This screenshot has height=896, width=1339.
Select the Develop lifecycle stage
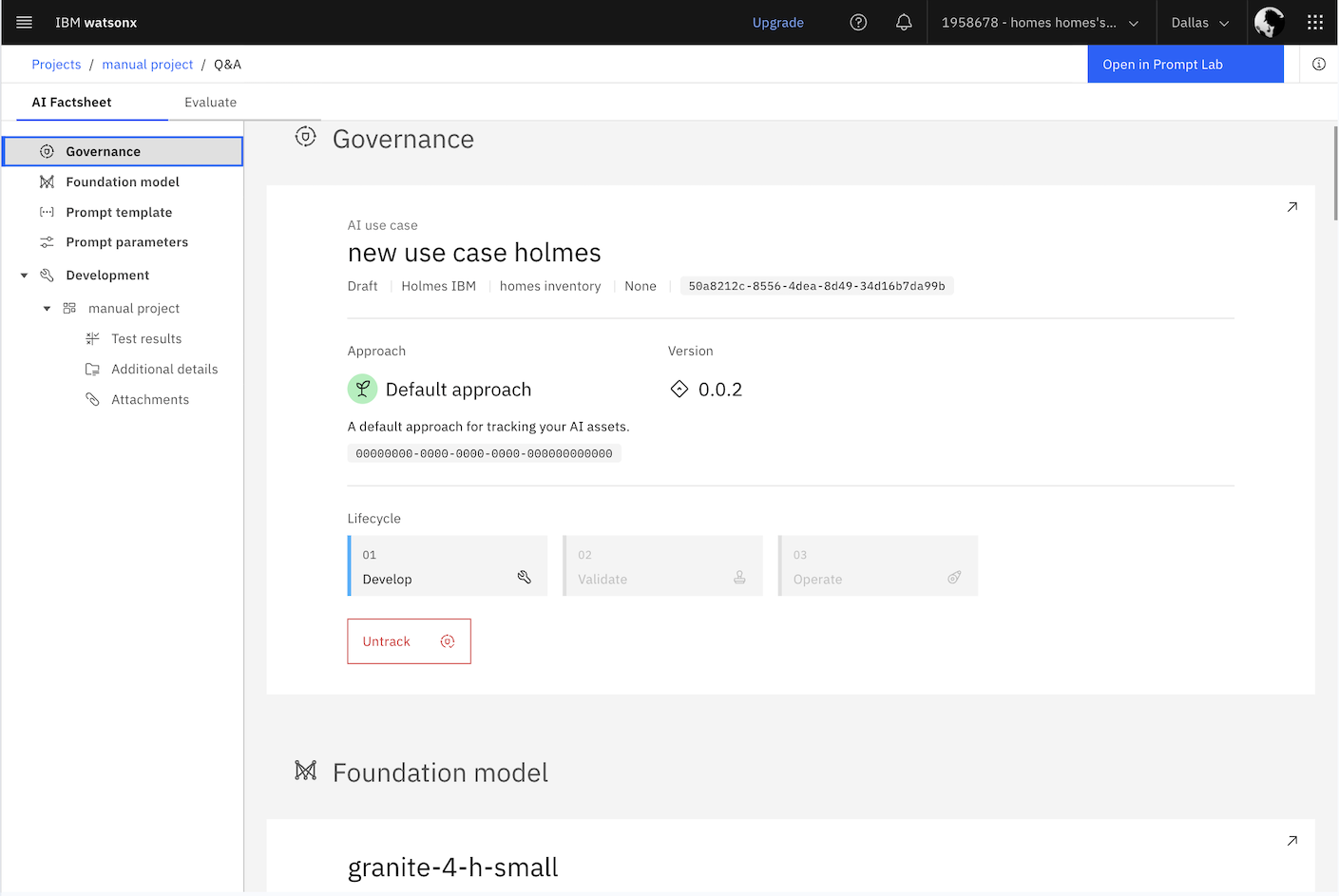coord(448,566)
